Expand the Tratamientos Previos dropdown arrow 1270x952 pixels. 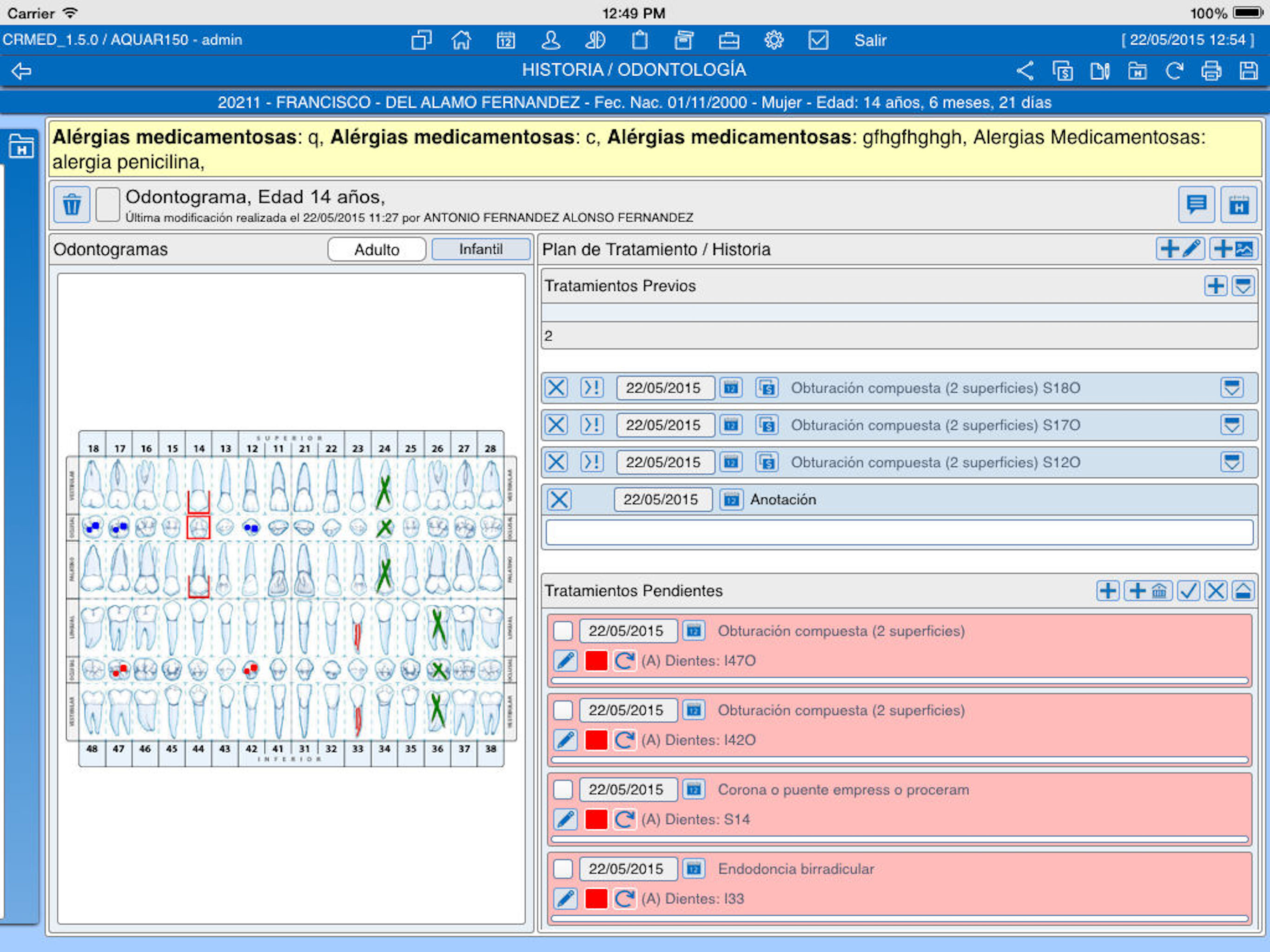point(1243,285)
